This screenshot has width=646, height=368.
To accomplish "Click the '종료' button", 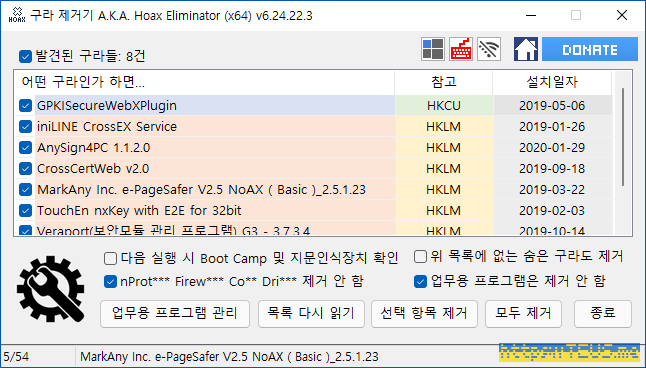I will tap(603, 314).
